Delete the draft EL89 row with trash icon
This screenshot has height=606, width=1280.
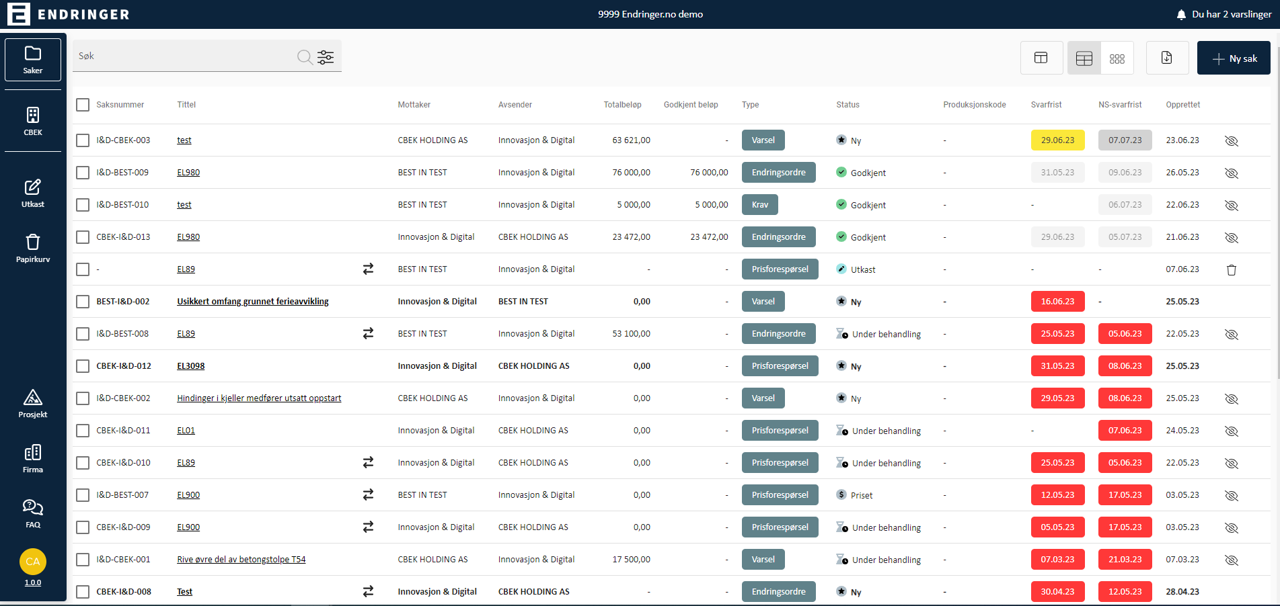pyautogui.click(x=1231, y=270)
